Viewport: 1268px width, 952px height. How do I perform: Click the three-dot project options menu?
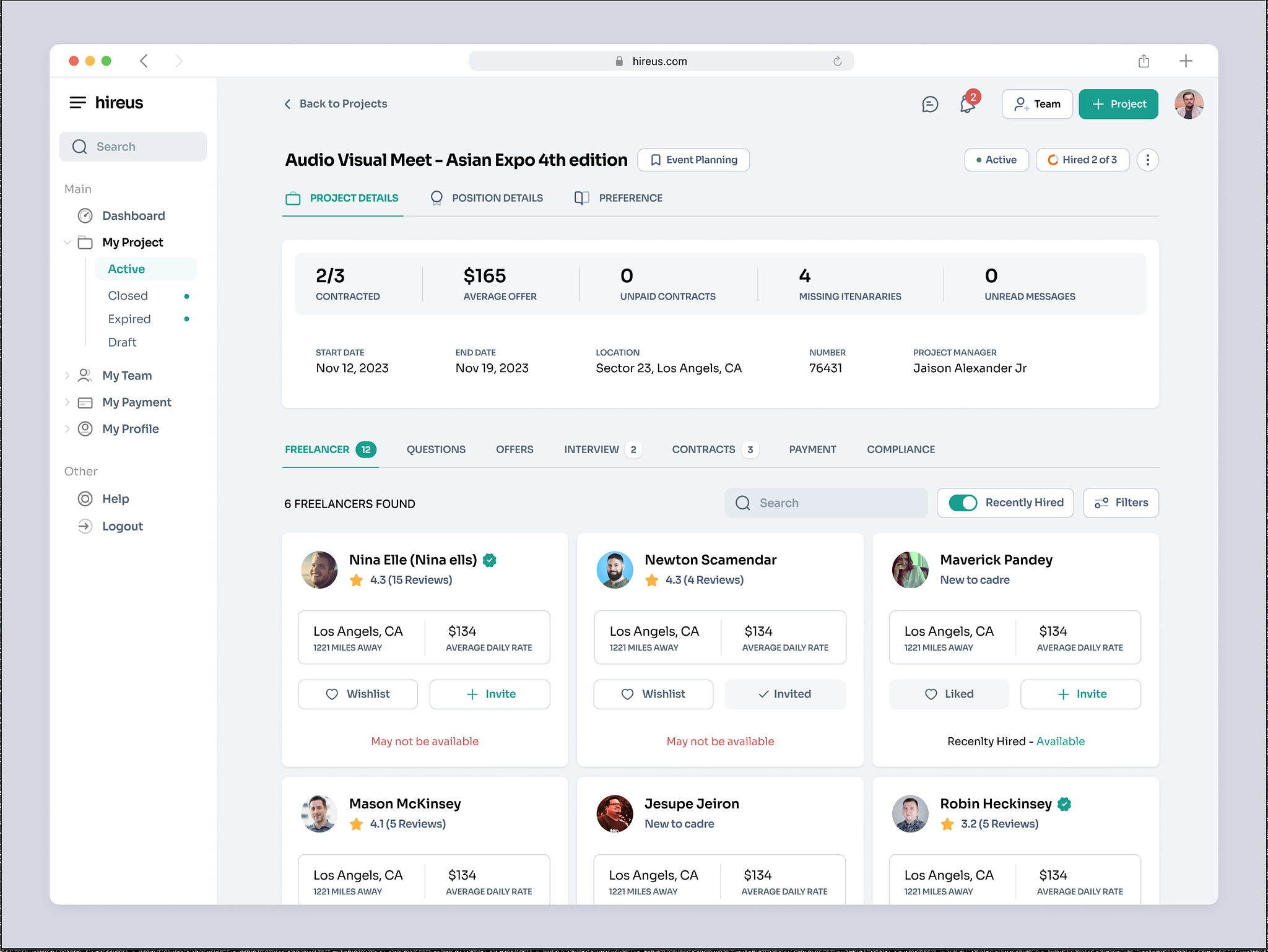point(1147,160)
